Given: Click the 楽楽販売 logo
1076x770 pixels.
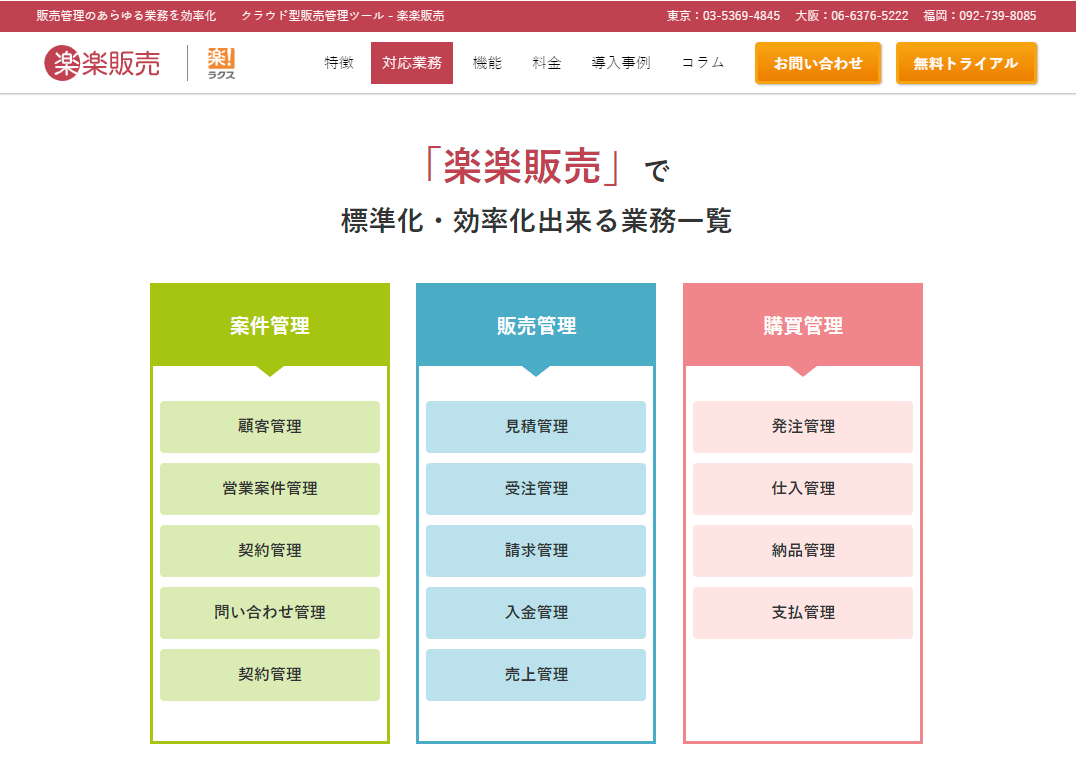Looking at the screenshot, I should (102, 63).
